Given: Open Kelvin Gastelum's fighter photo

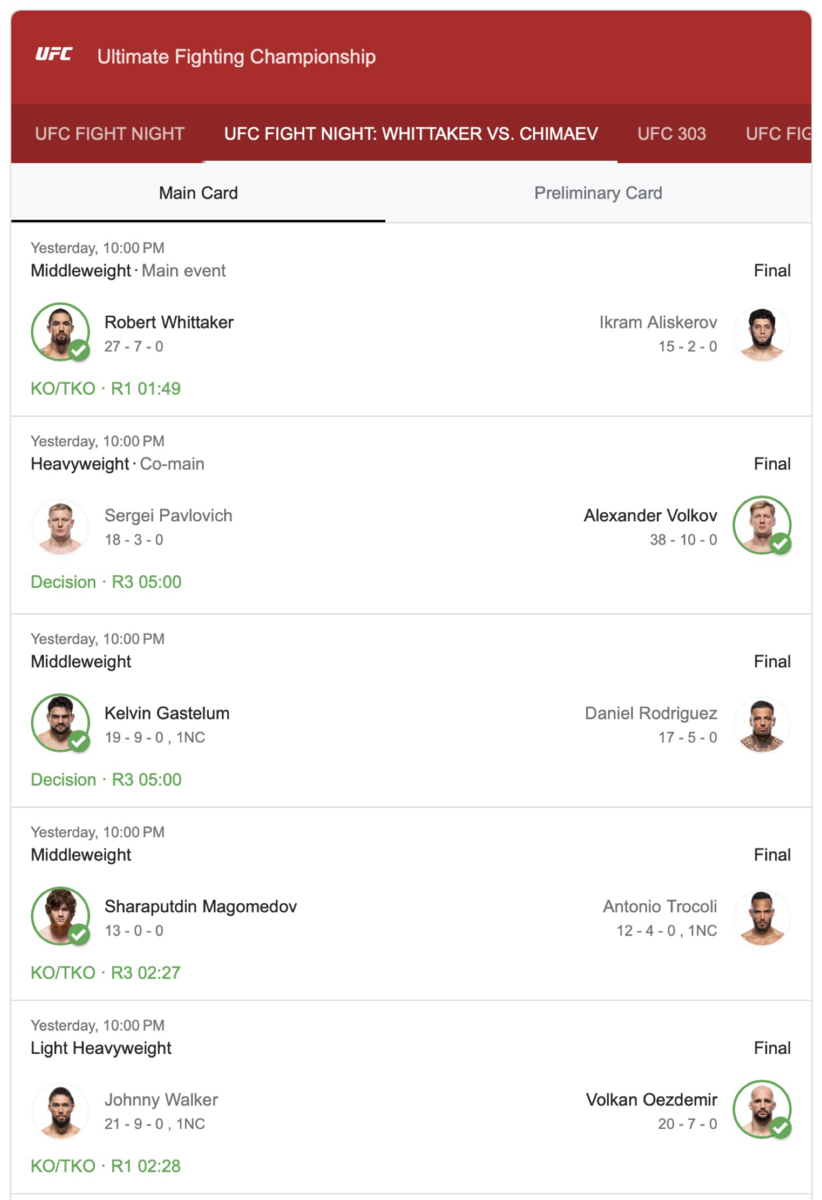Looking at the screenshot, I should click(x=60, y=723).
